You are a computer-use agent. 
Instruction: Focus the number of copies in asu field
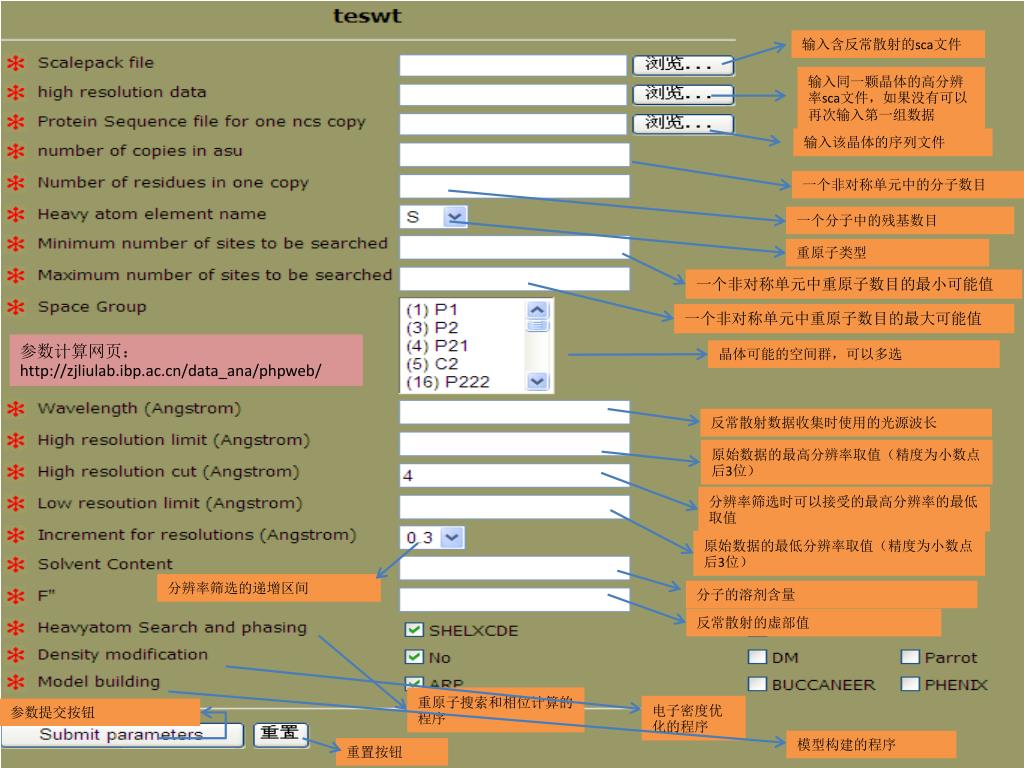(x=515, y=155)
